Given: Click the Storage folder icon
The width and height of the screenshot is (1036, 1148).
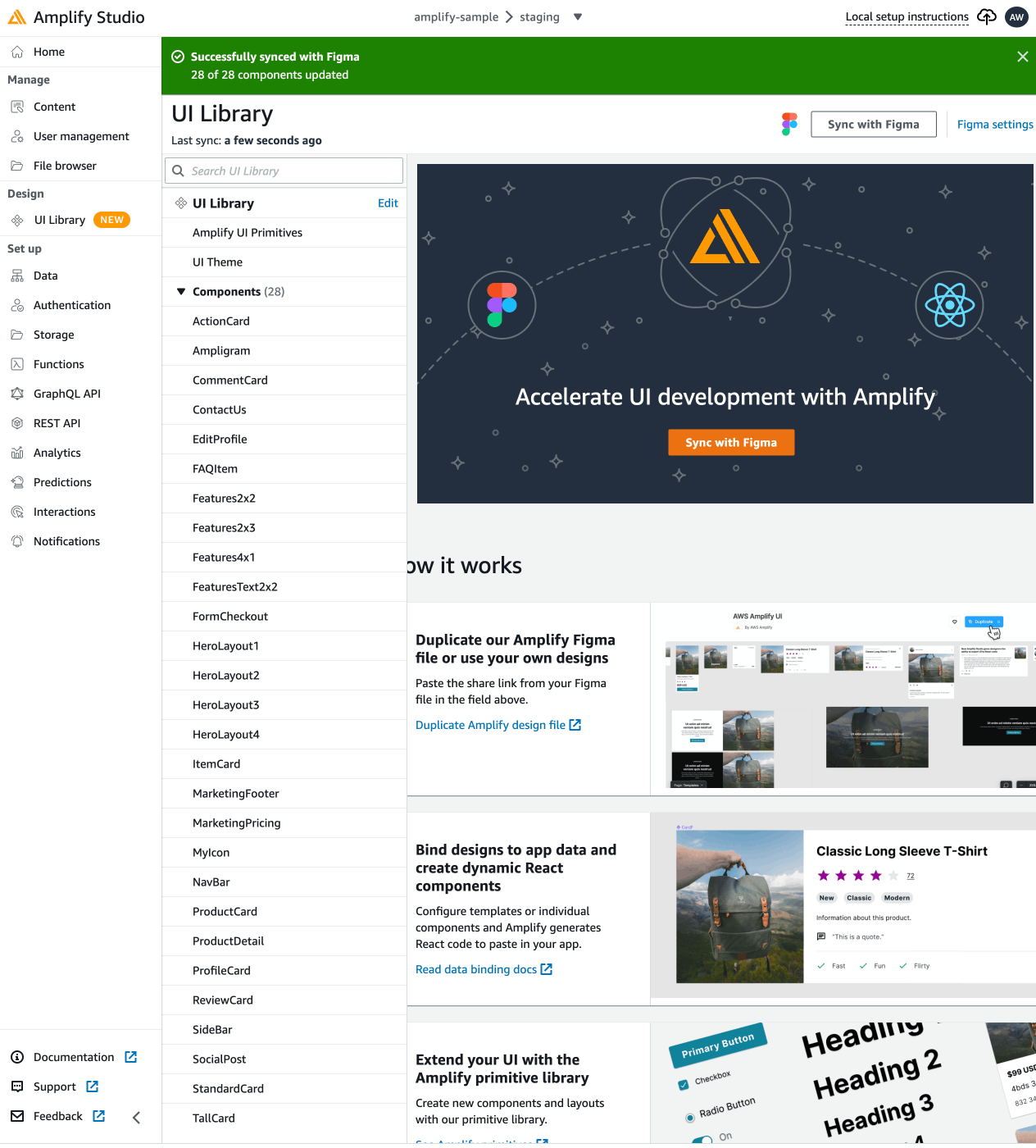Looking at the screenshot, I should [17, 335].
